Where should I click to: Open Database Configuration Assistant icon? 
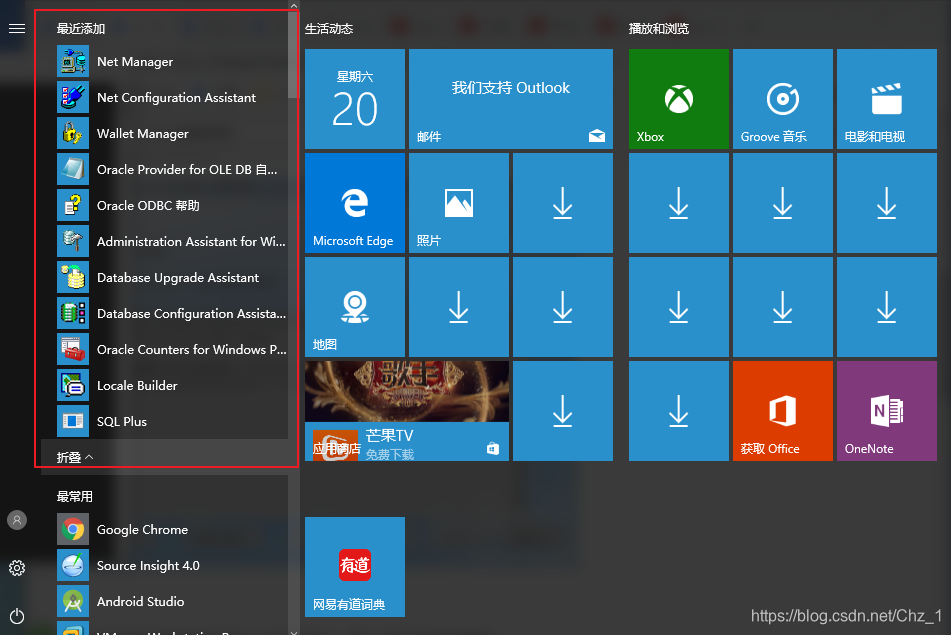(73, 314)
